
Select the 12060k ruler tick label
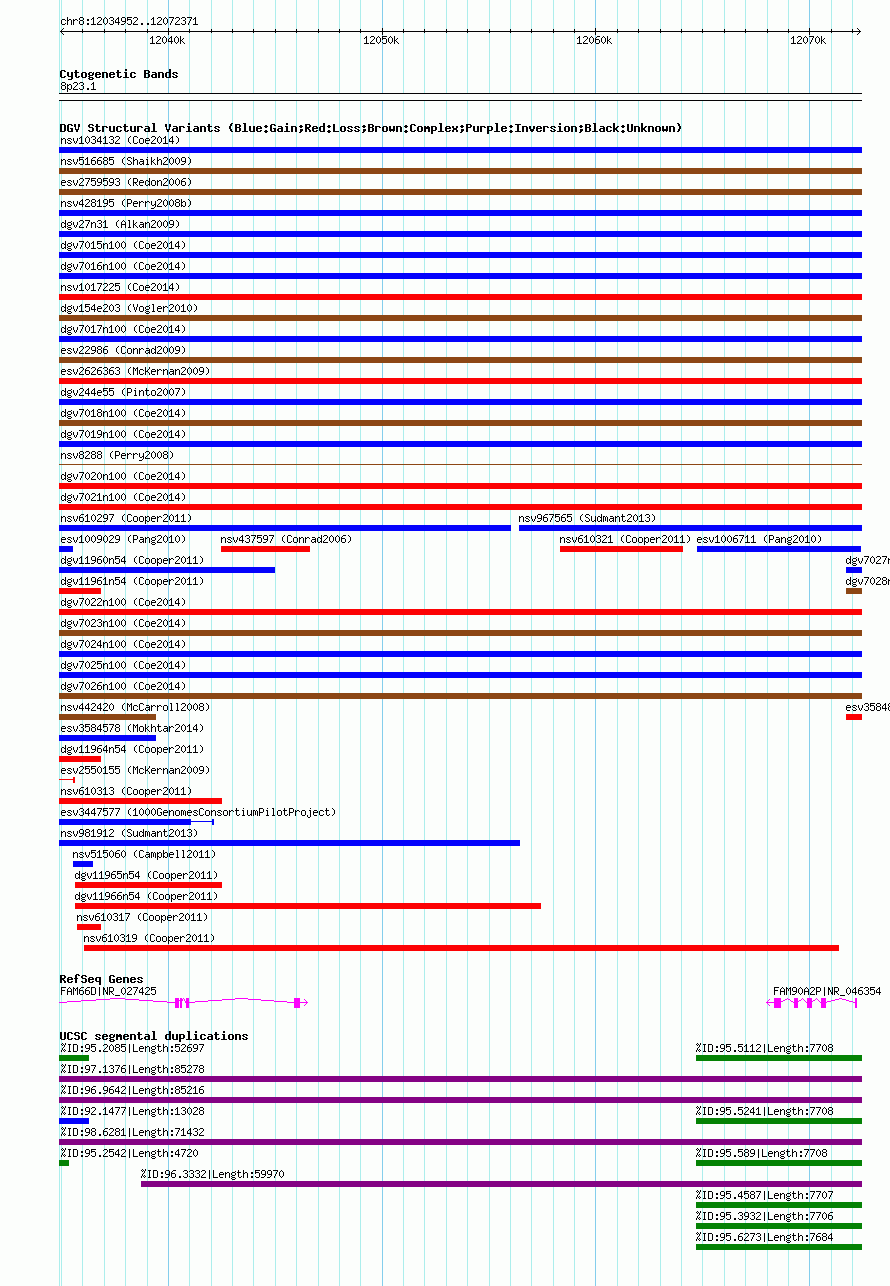point(594,40)
